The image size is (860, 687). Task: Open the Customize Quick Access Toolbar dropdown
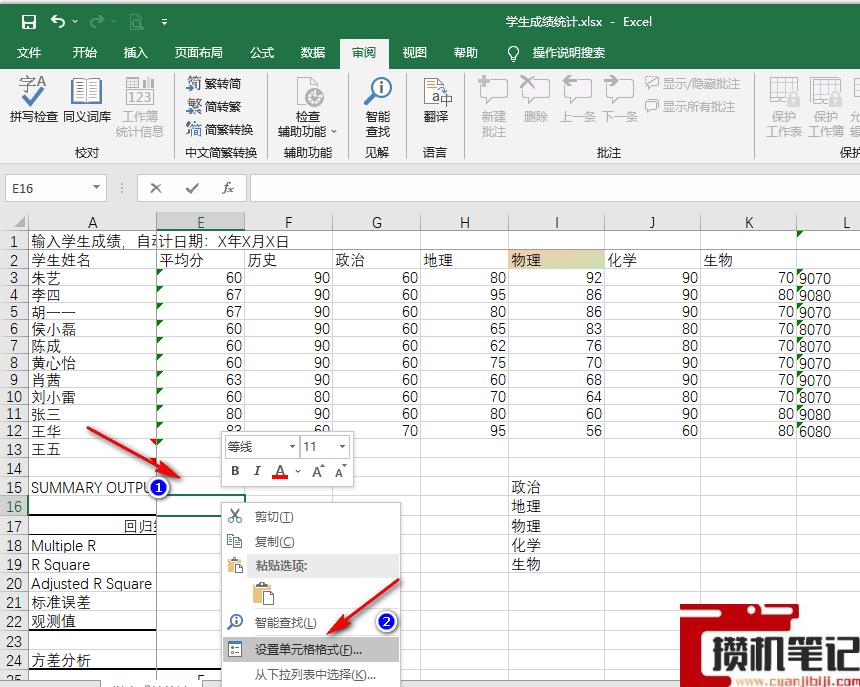(x=164, y=22)
